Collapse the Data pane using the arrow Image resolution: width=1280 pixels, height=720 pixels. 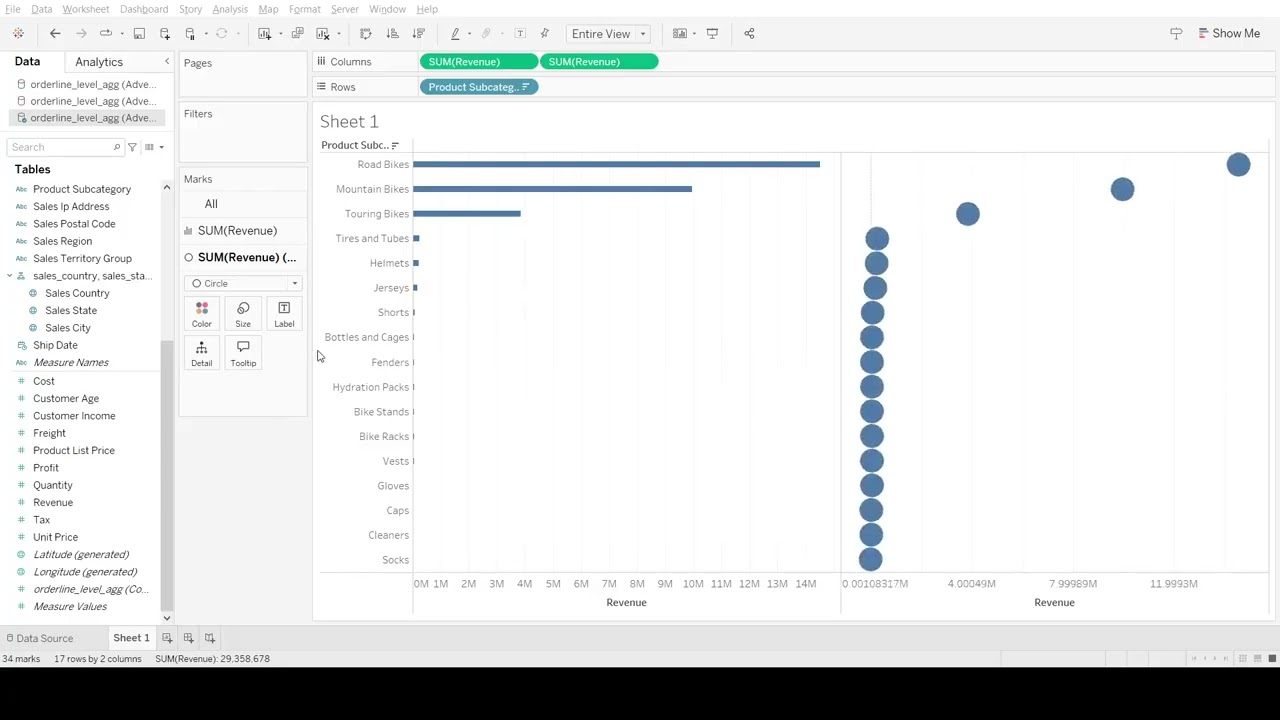[167, 62]
